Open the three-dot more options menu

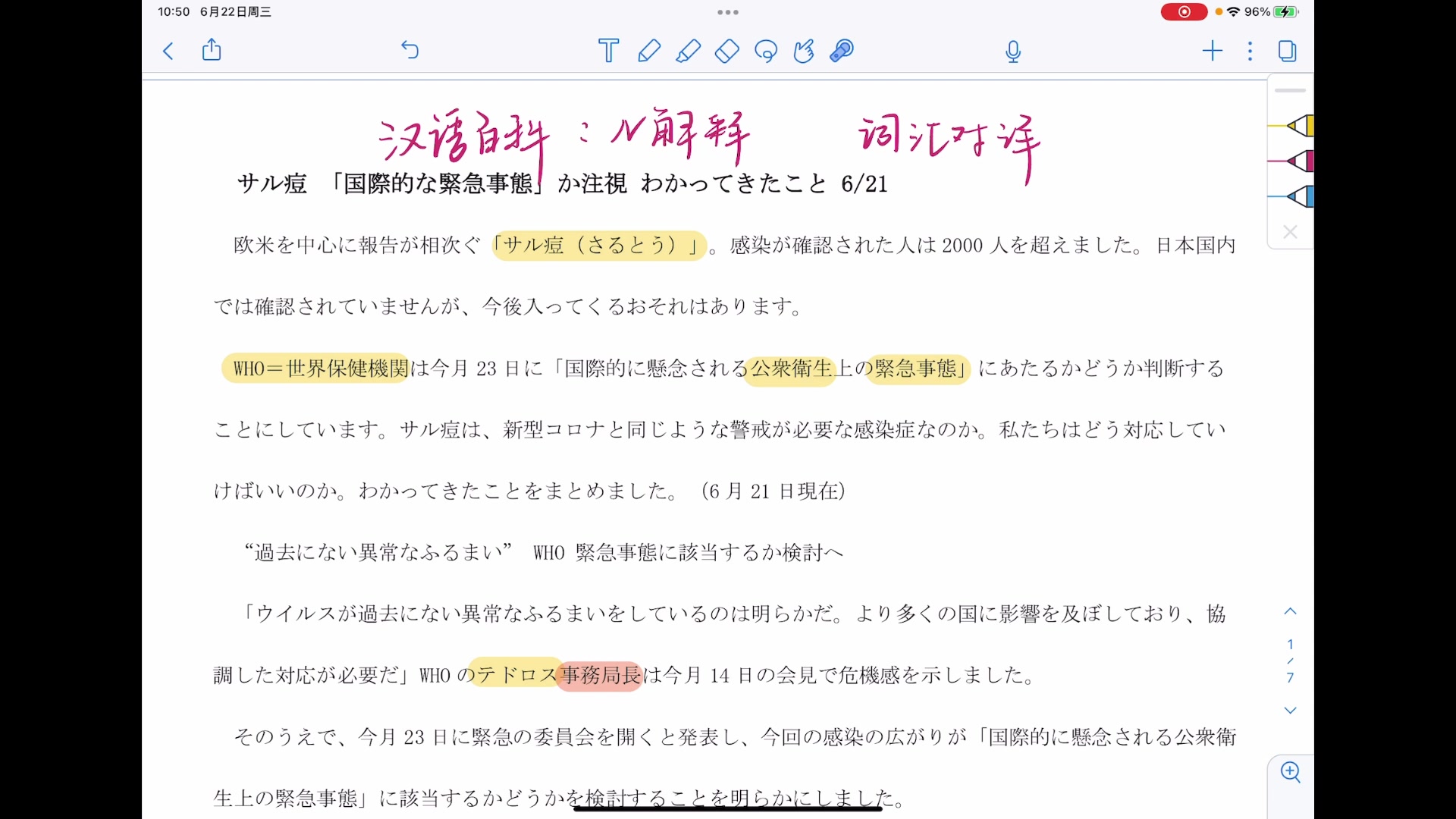tap(1250, 51)
